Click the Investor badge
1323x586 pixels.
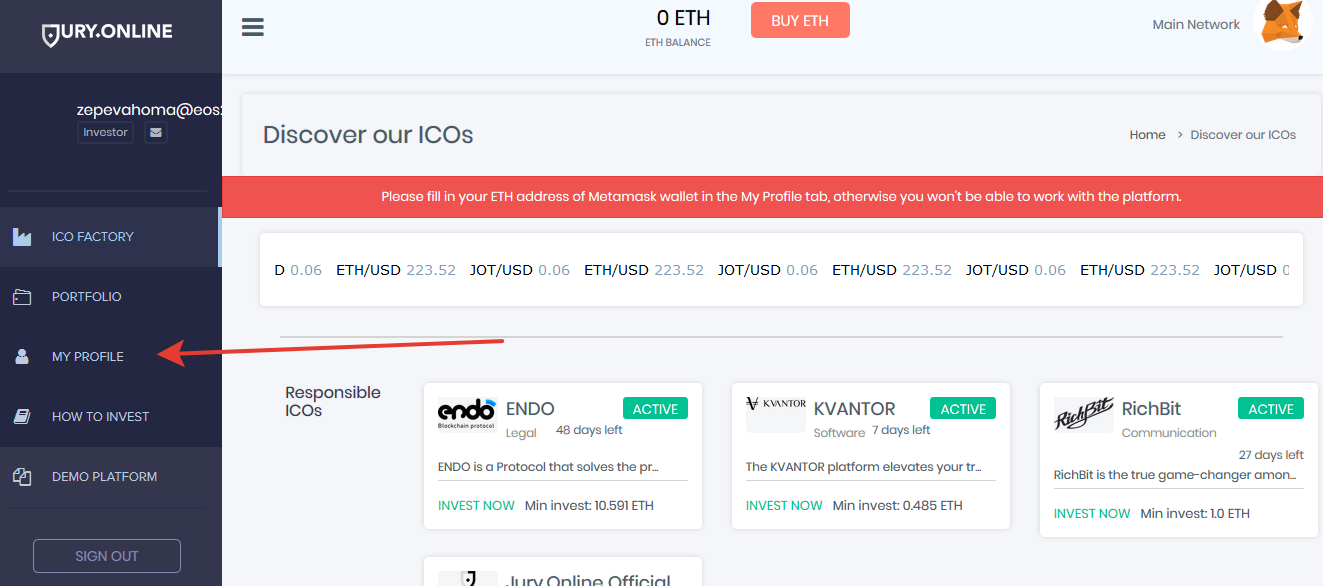[x=105, y=132]
